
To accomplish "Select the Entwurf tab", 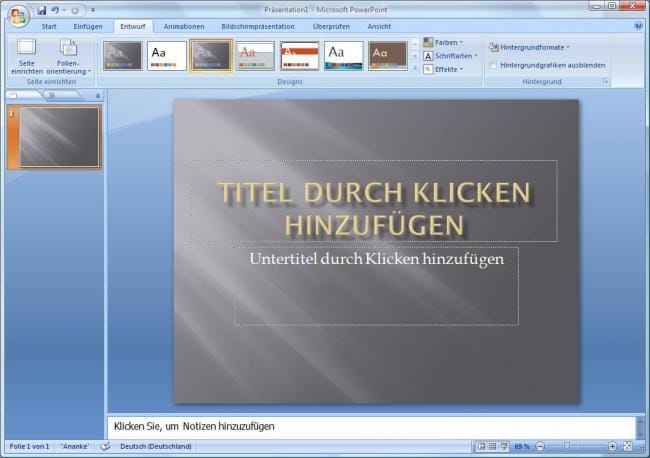I will click(x=133, y=27).
